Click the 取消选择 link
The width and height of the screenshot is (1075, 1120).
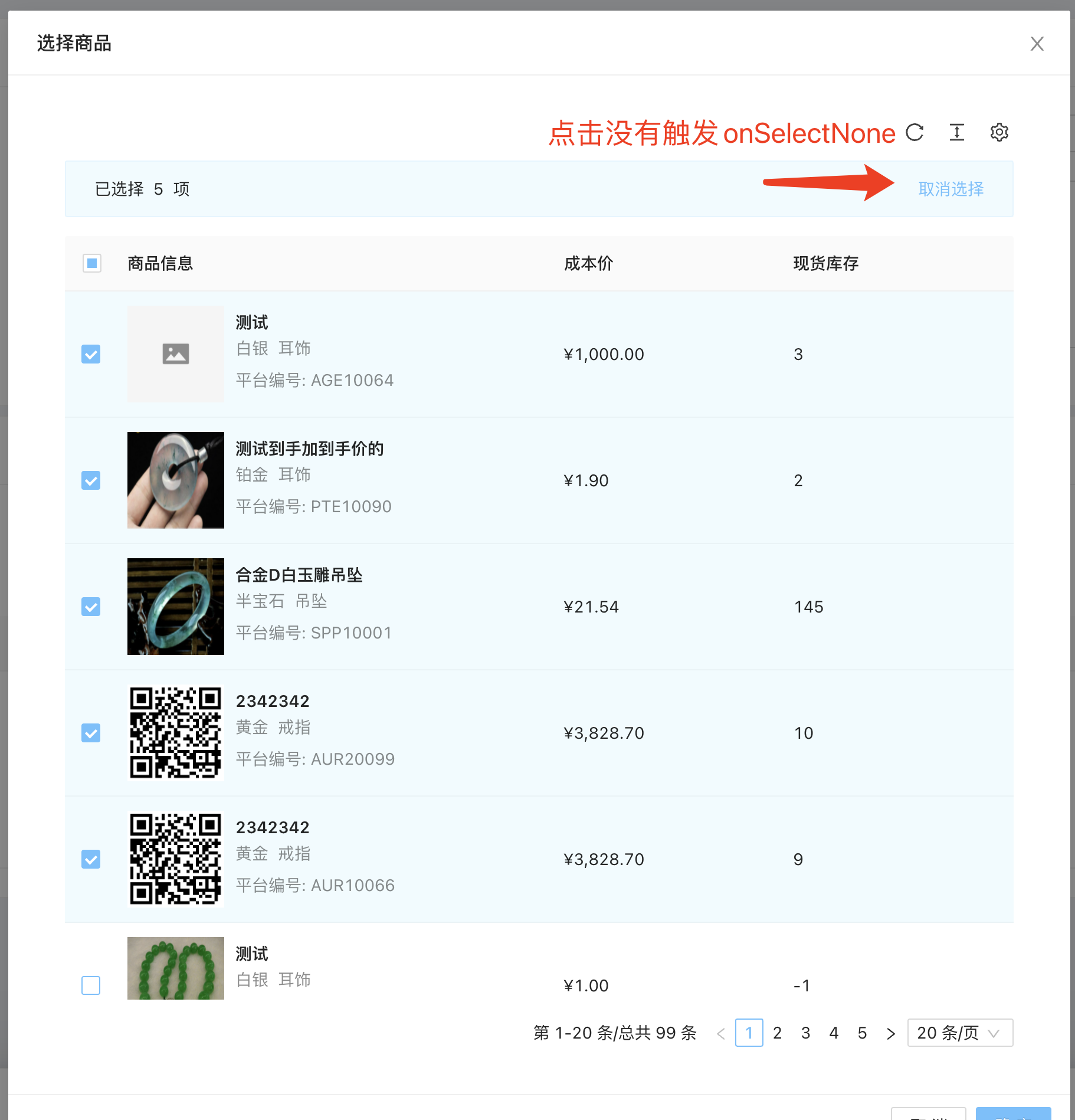click(x=951, y=189)
